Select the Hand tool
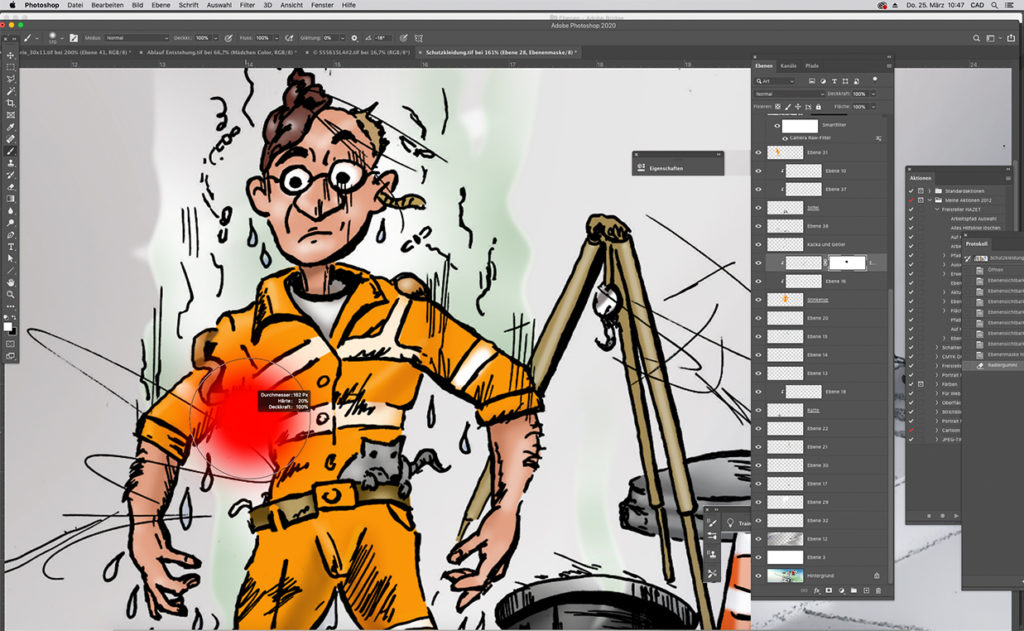The height and width of the screenshot is (631, 1024). pos(10,282)
